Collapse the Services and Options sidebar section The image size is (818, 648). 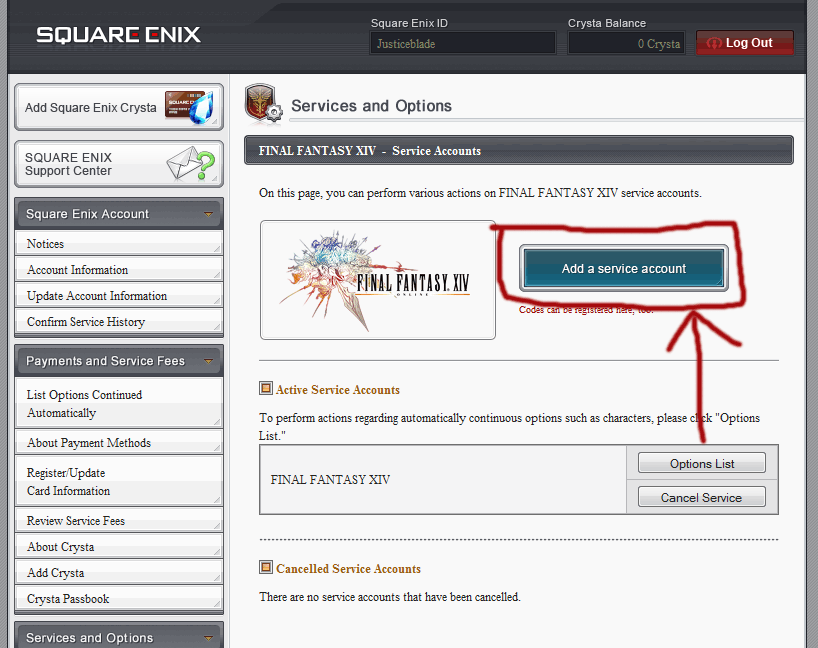(208, 637)
